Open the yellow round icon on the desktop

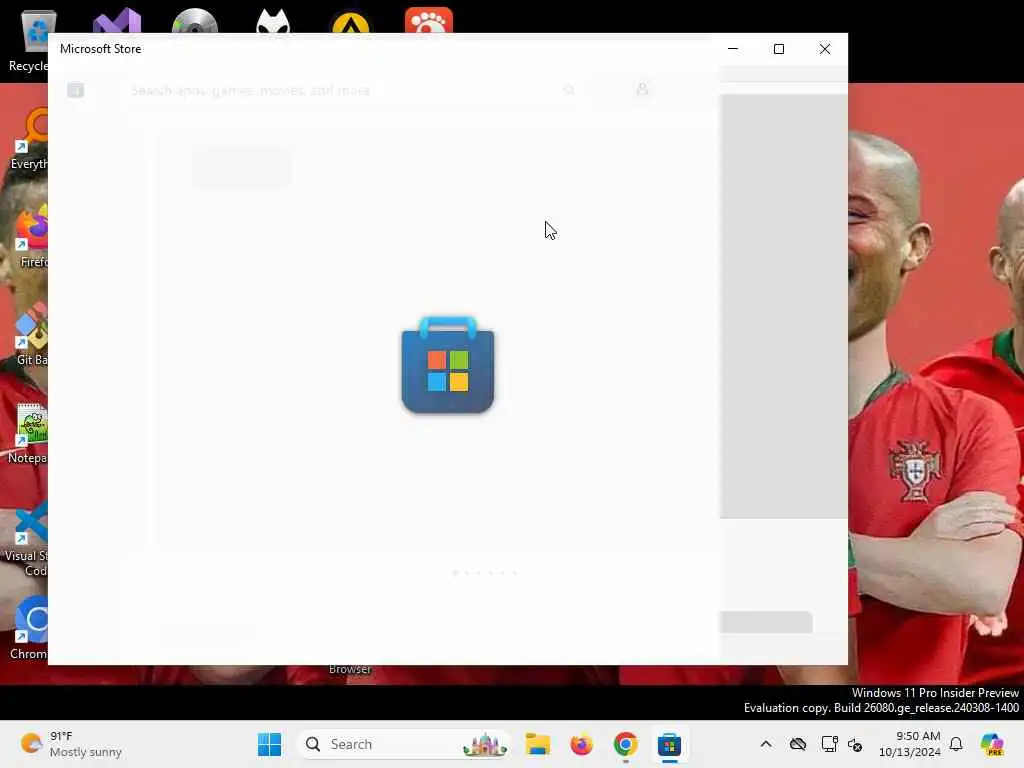351,23
